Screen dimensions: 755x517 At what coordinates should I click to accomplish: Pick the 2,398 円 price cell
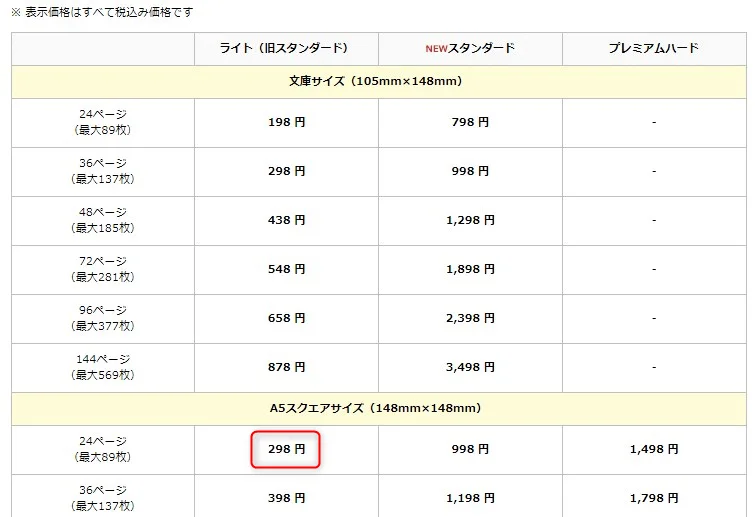click(470, 318)
